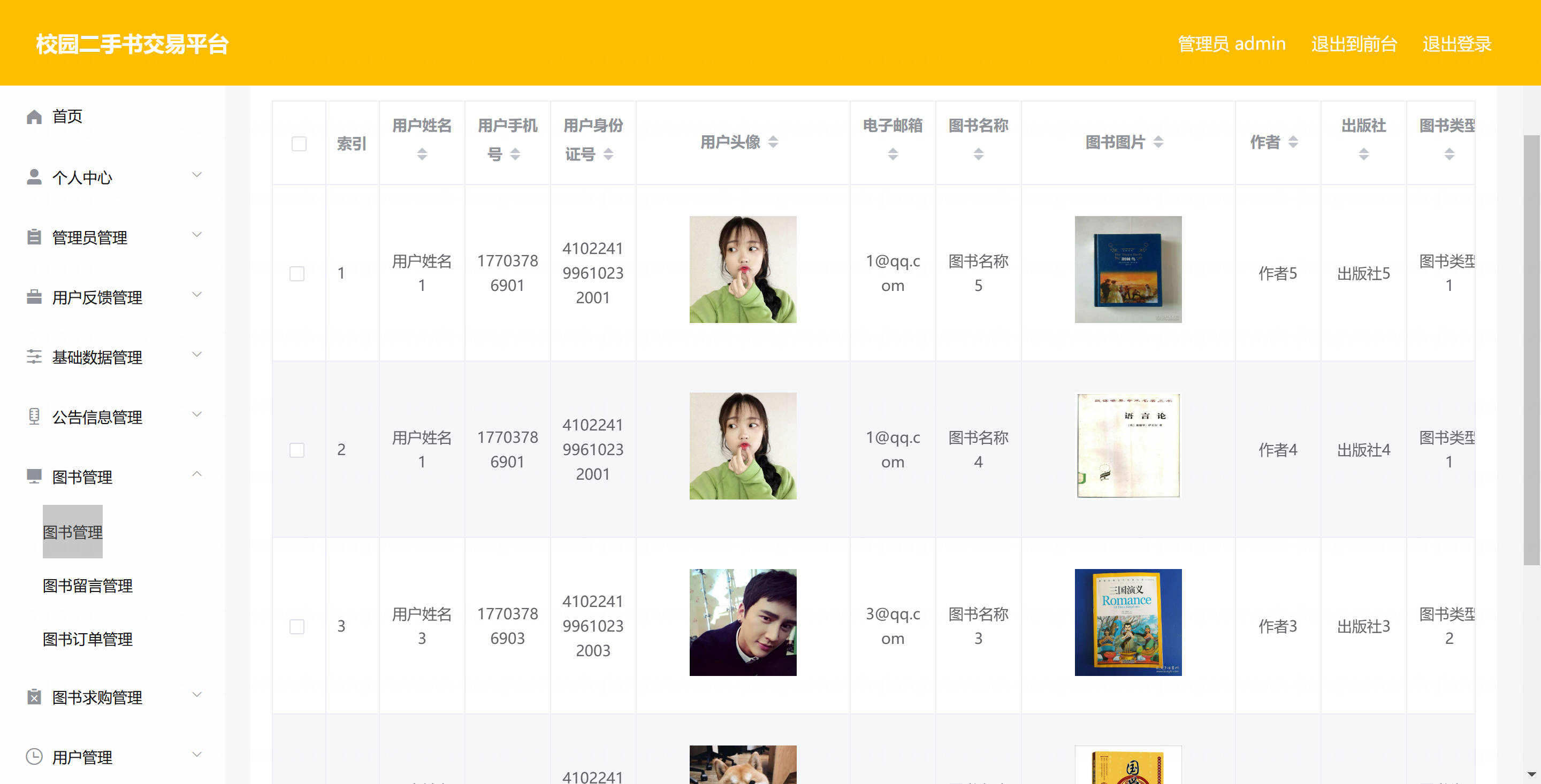
Task: Collapse the 图书管理 menu chevron
Action: pos(196,474)
